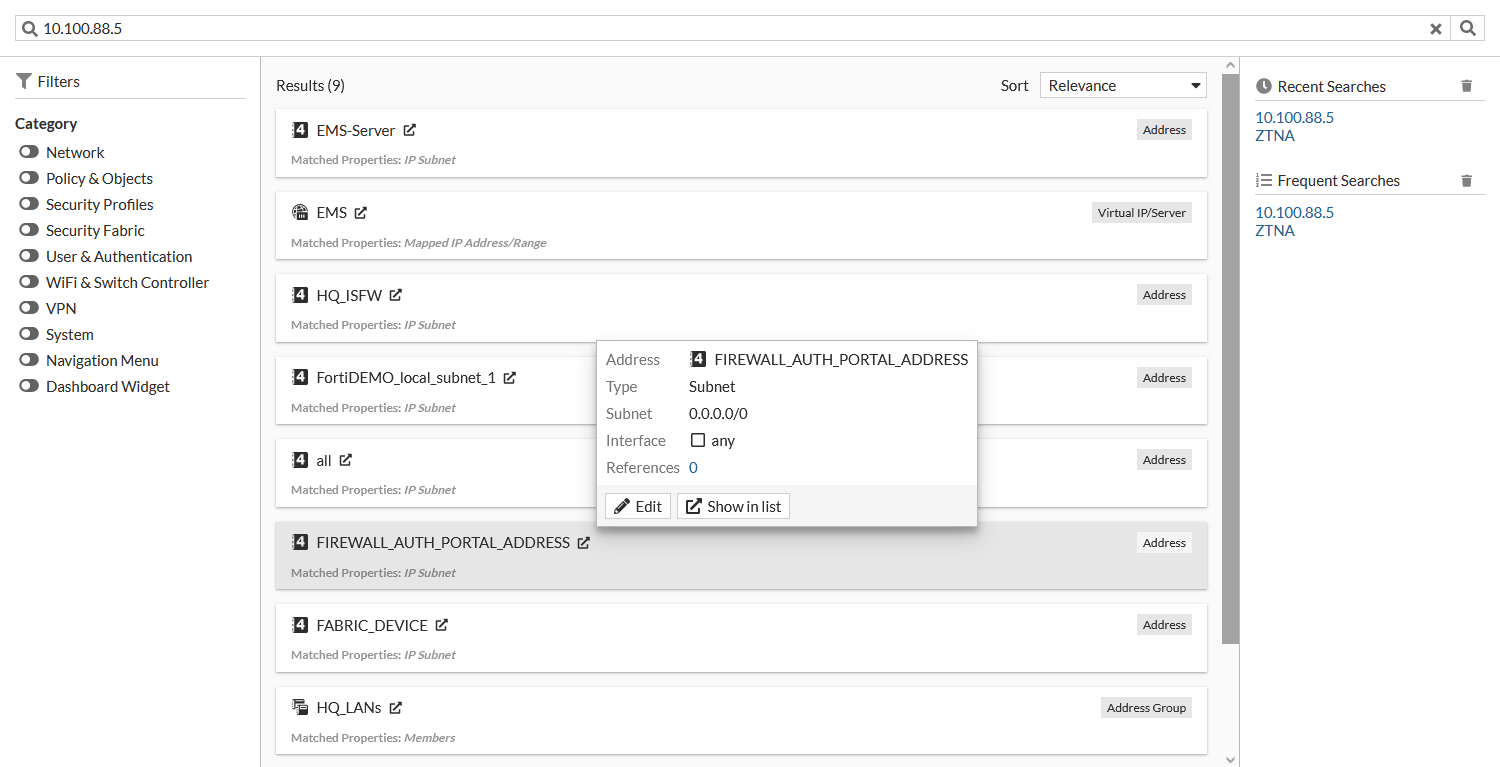This screenshot has width=1500, height=767.
Task: Toggle the Dashboard Widget category filter
Action: click(x=29, y=386)
